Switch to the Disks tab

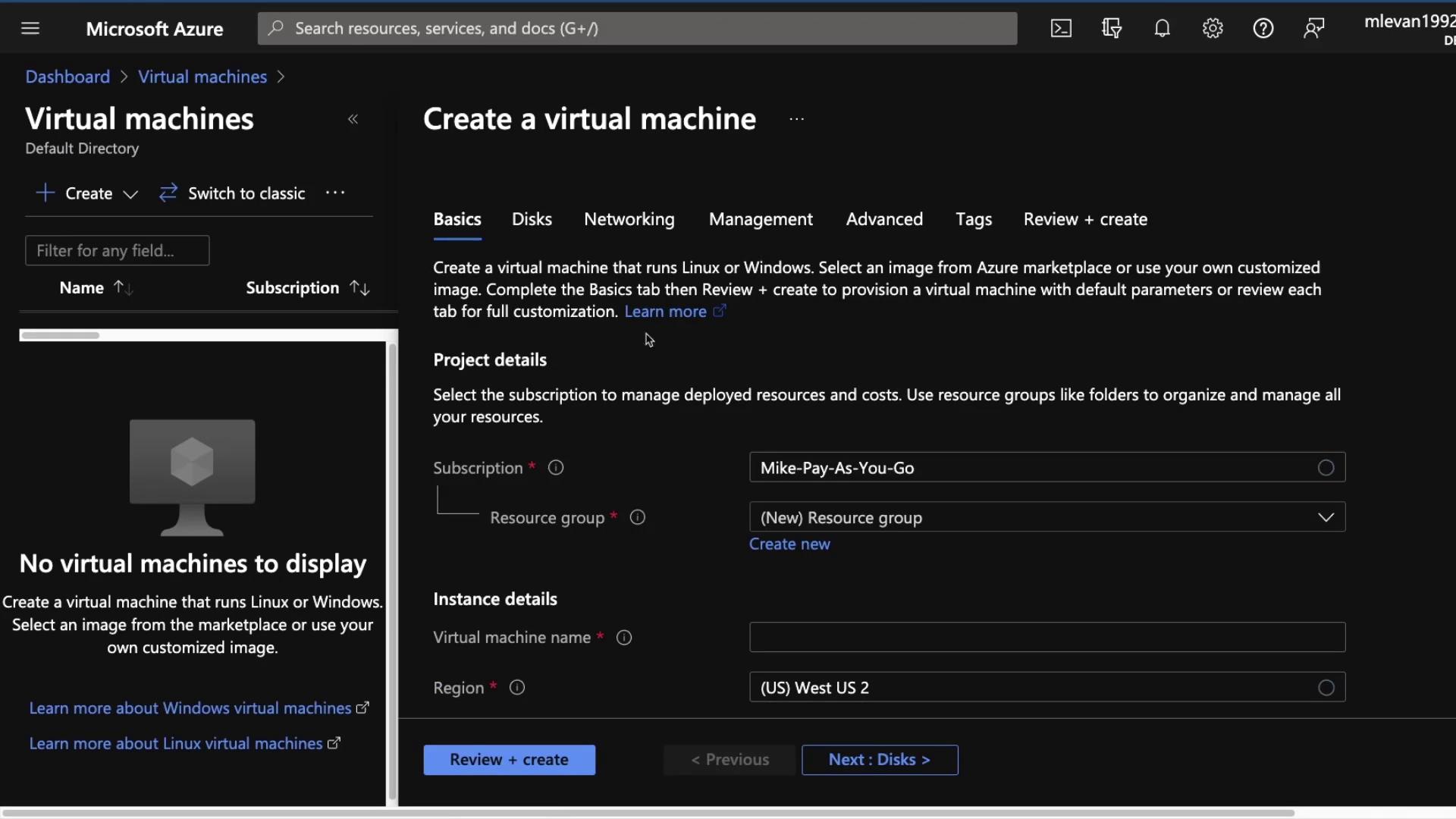[532, 219]
